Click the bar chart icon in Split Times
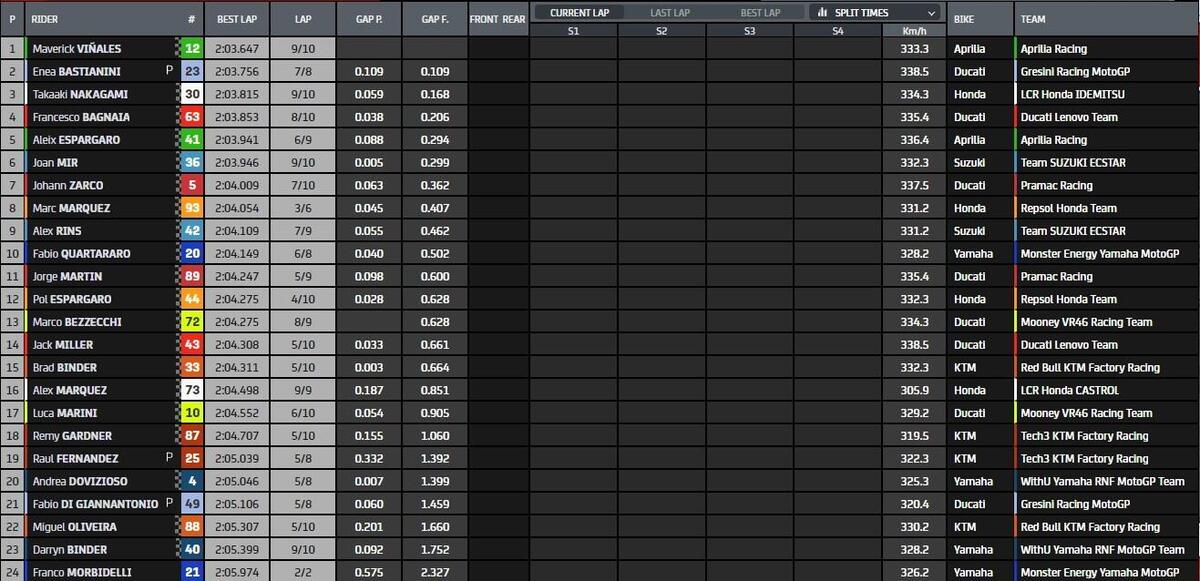The height and width of the screenshot is (581, 1200). (822, 13)
